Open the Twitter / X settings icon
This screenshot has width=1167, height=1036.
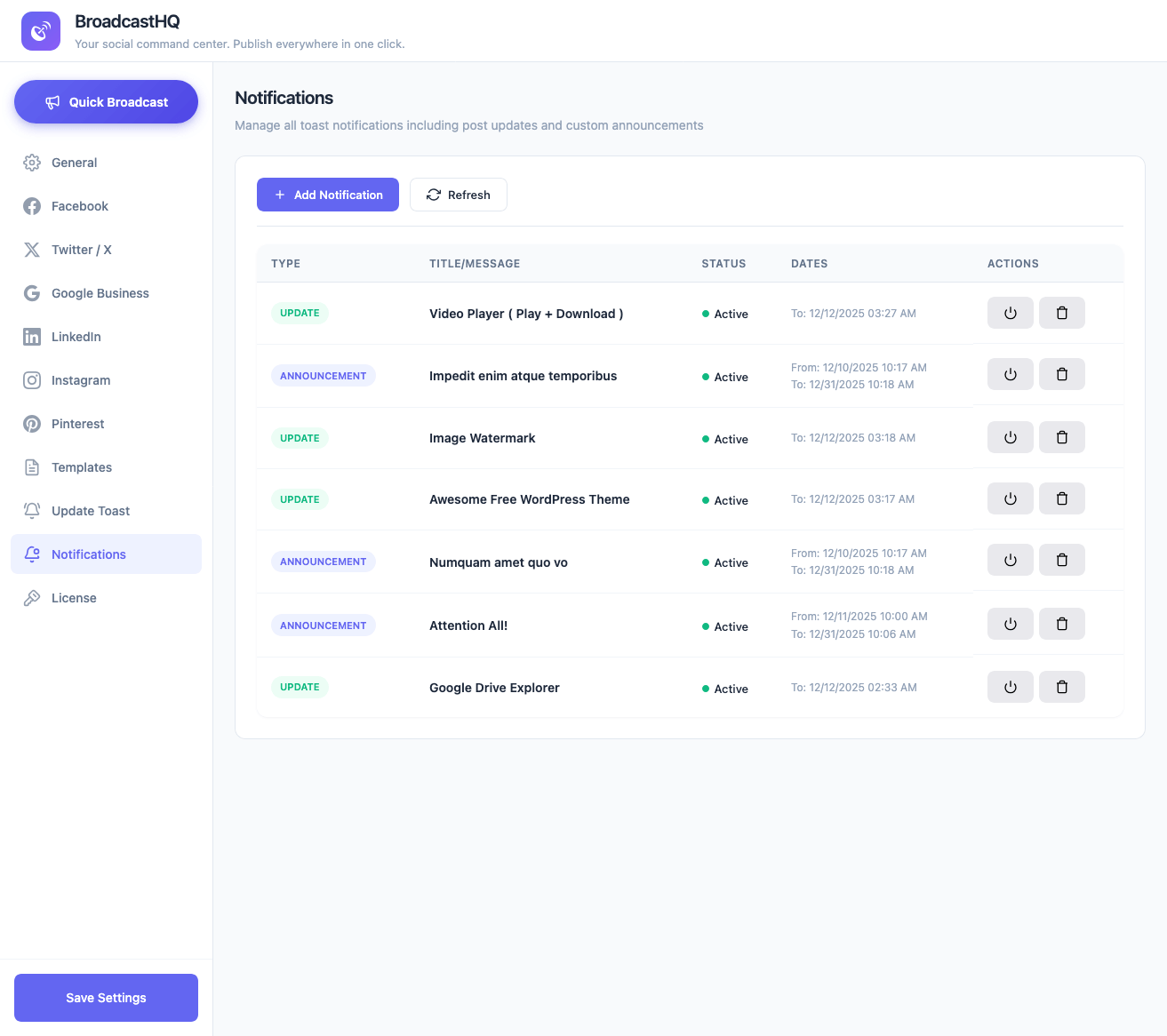point(32,250)
